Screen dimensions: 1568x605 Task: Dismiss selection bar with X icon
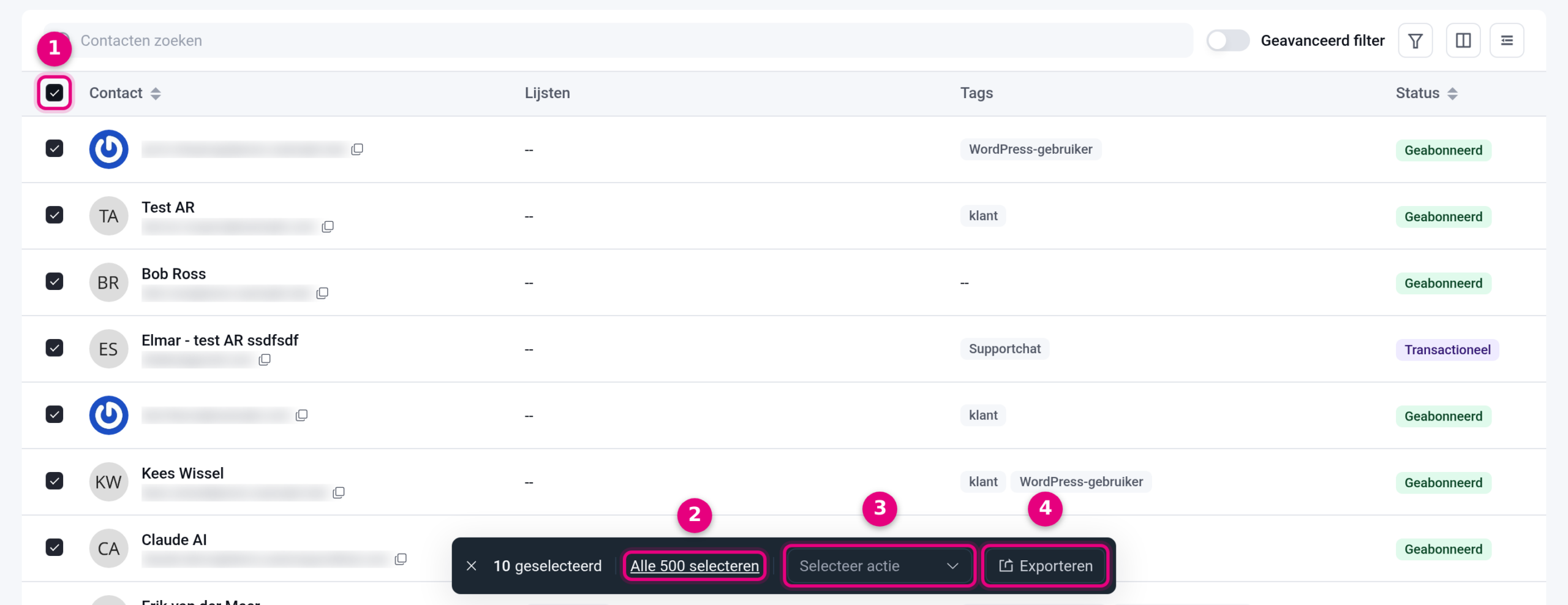471,566
